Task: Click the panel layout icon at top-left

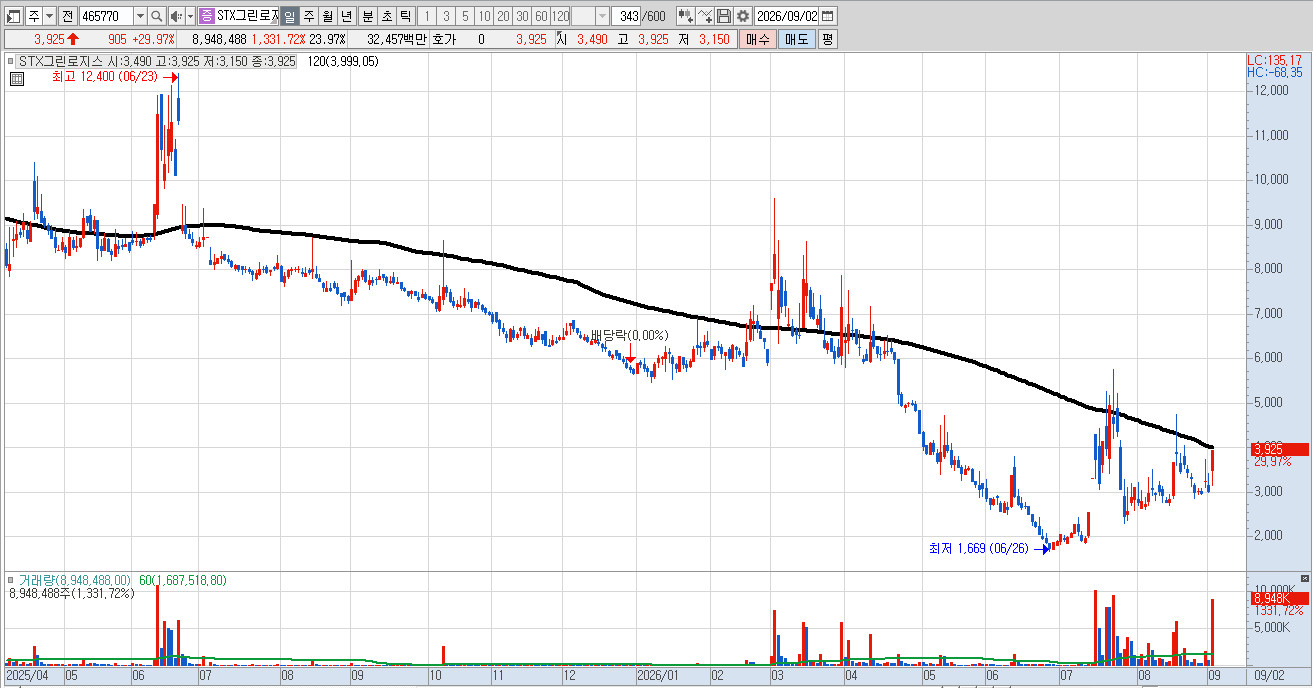Action: tap(14, 16)
